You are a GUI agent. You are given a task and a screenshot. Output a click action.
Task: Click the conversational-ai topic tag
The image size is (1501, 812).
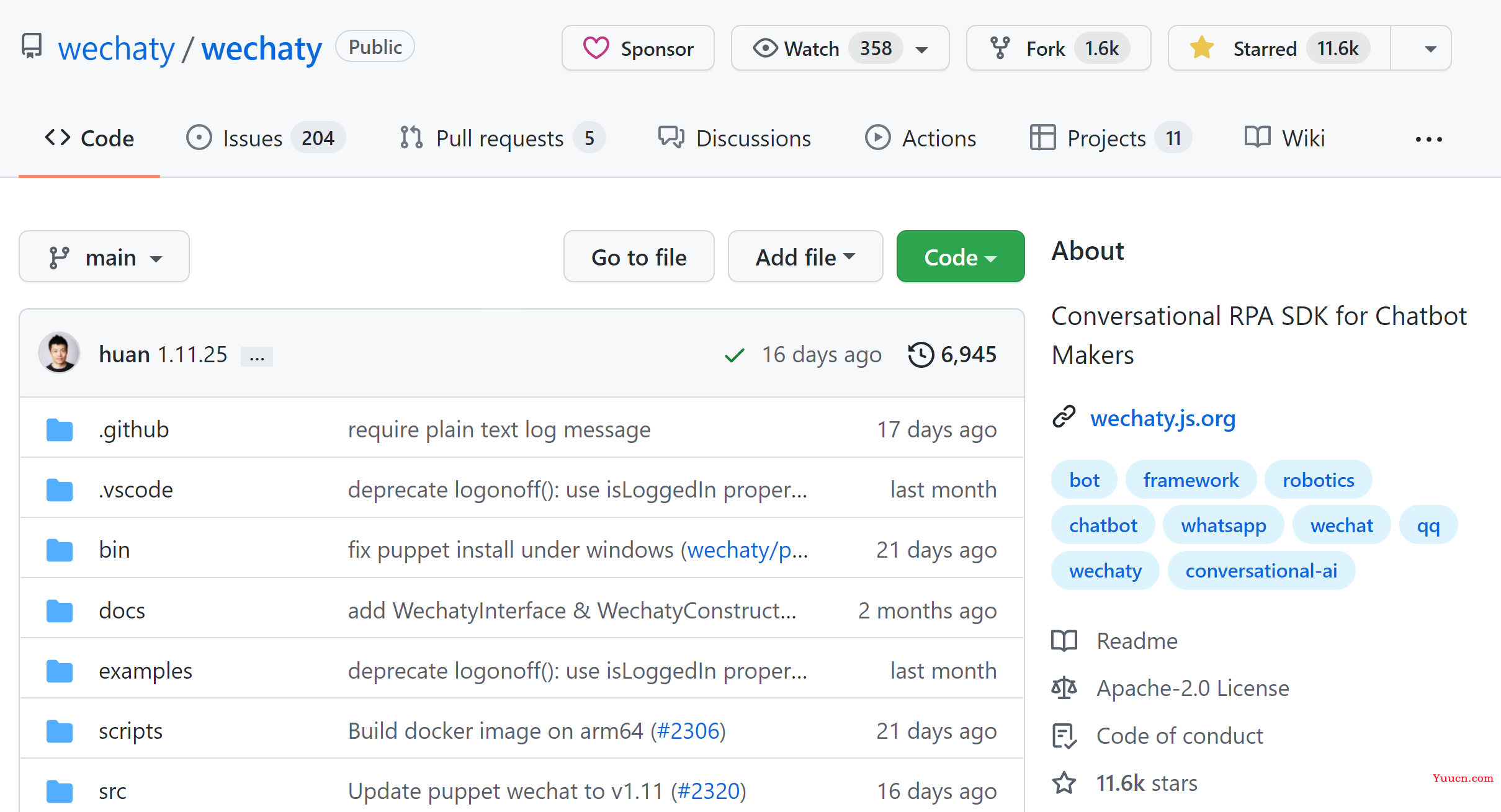[x=1262, y=570]
